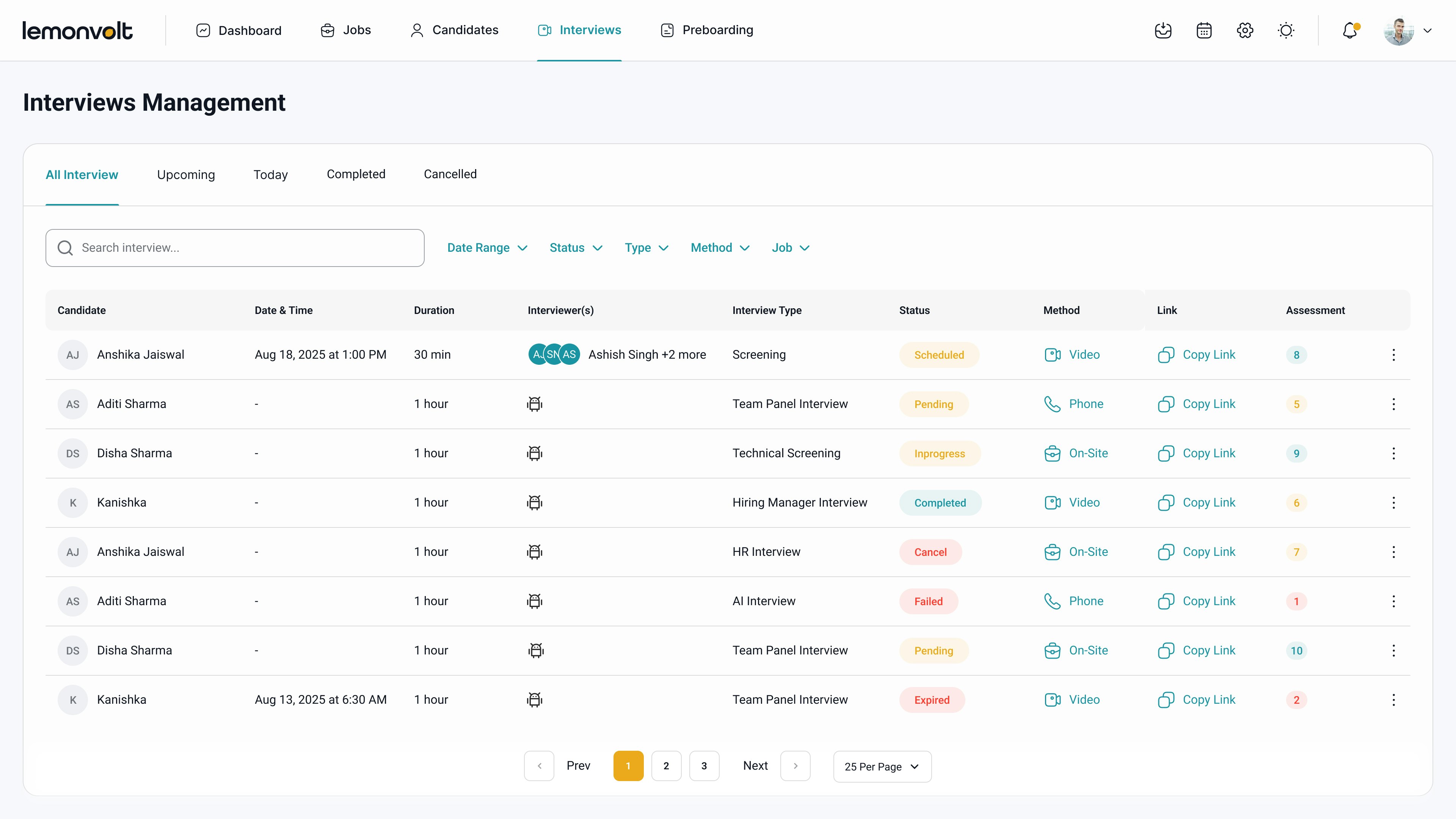Click the AI bot interviewer icon on Disha Sharma's Technical Screening
Image resolution: width=1456 pixels, height=819 pixels.
pyautogui.click(x=534, y=453)
